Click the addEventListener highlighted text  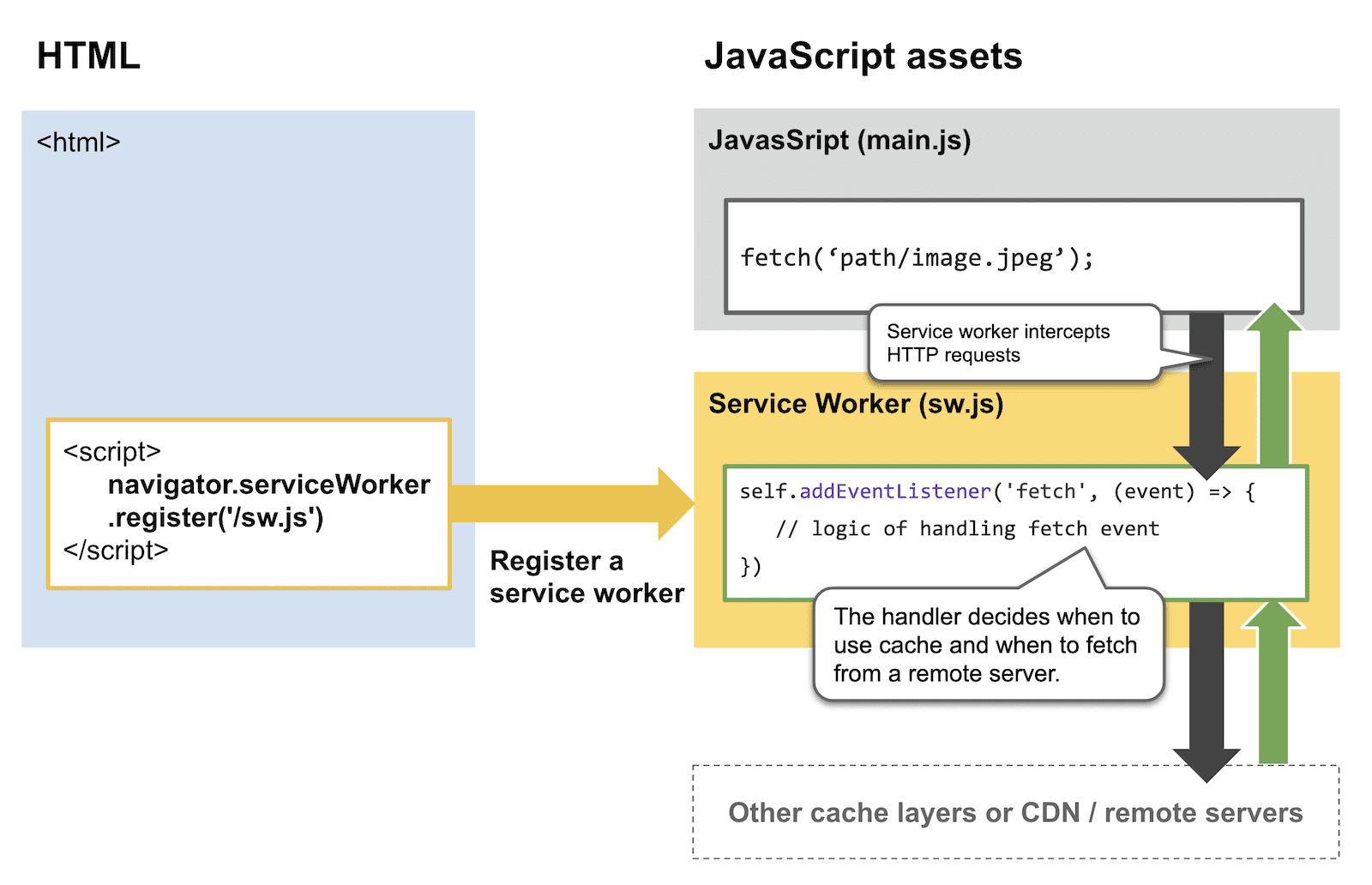coord(892,491)
